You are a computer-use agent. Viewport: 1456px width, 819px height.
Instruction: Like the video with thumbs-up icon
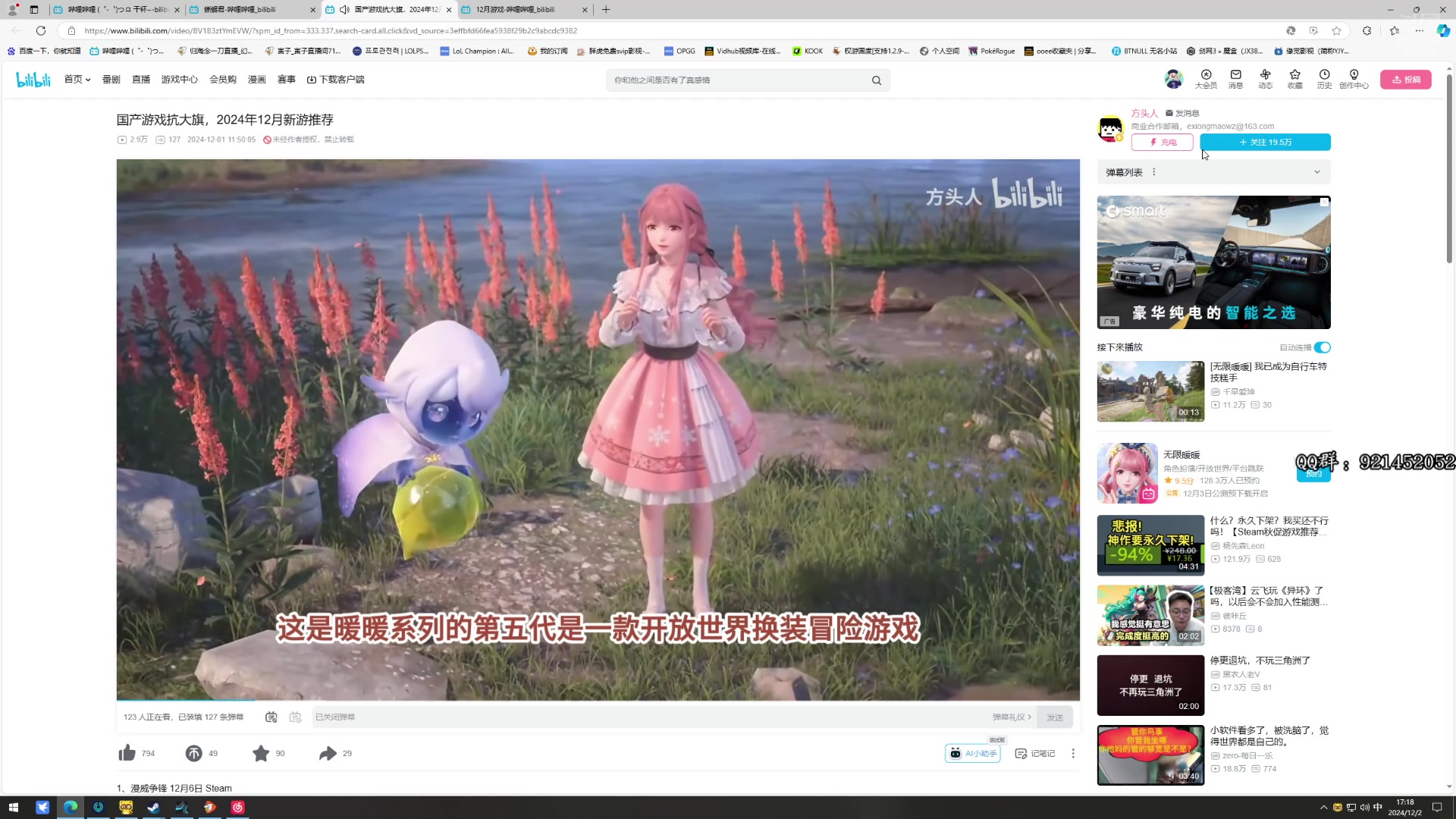[x=127, y=753]
